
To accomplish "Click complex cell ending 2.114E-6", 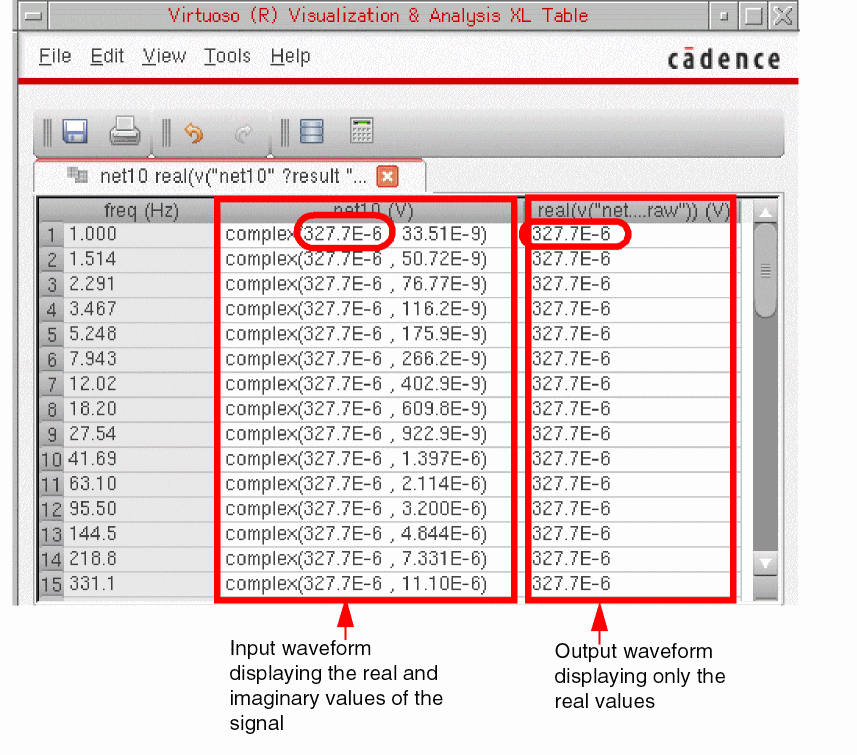I will (x=369, y=484).
